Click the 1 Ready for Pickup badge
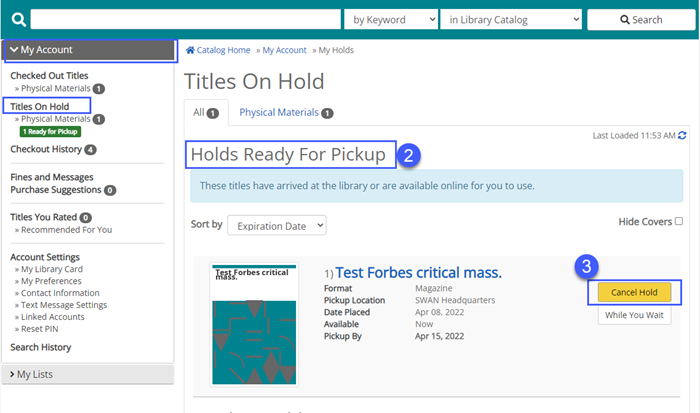The width and height of the screenshot is (700, 413). coord(50,132)
